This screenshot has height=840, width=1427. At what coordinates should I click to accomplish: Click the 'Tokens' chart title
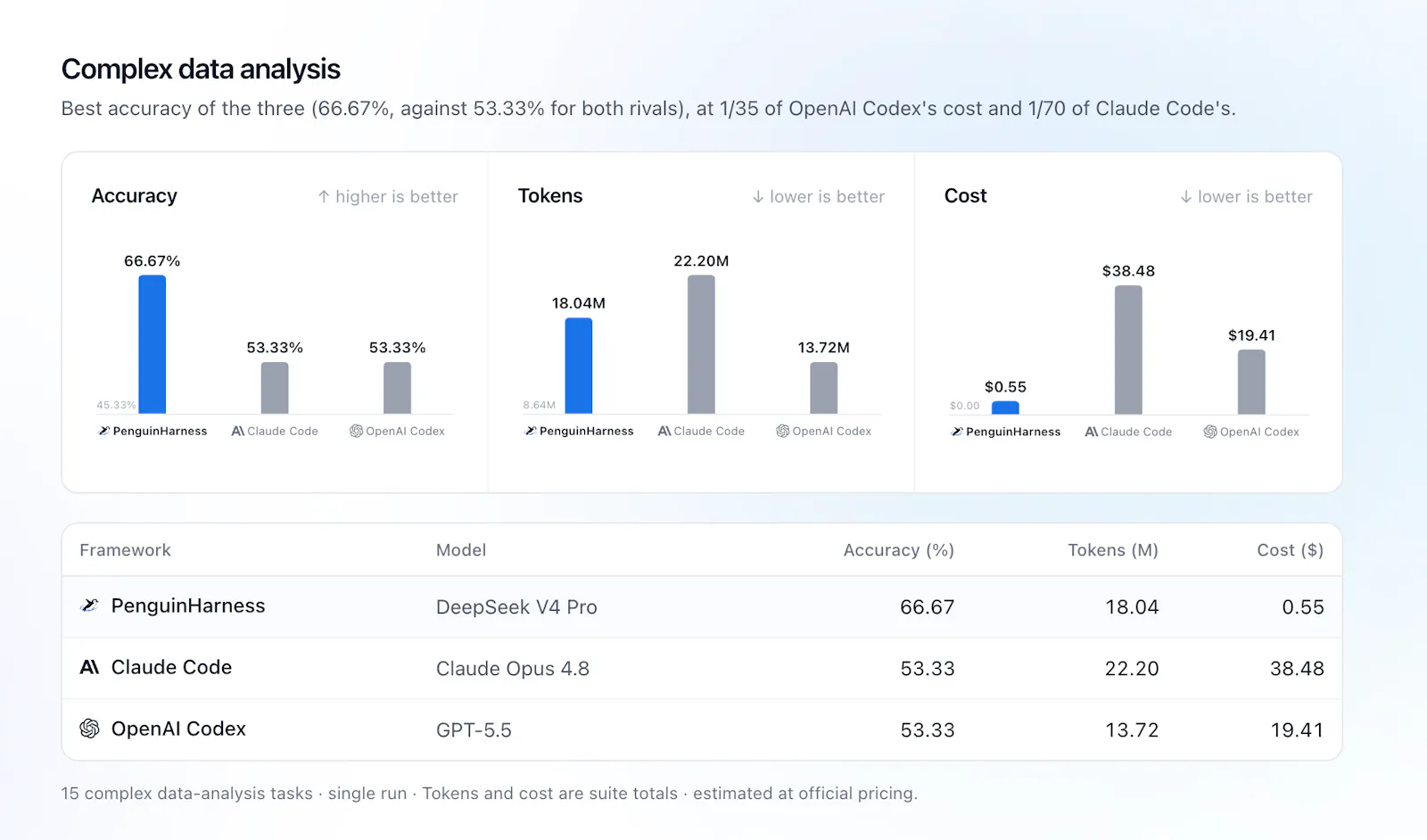pyautogui.click(x=550, y=196)
